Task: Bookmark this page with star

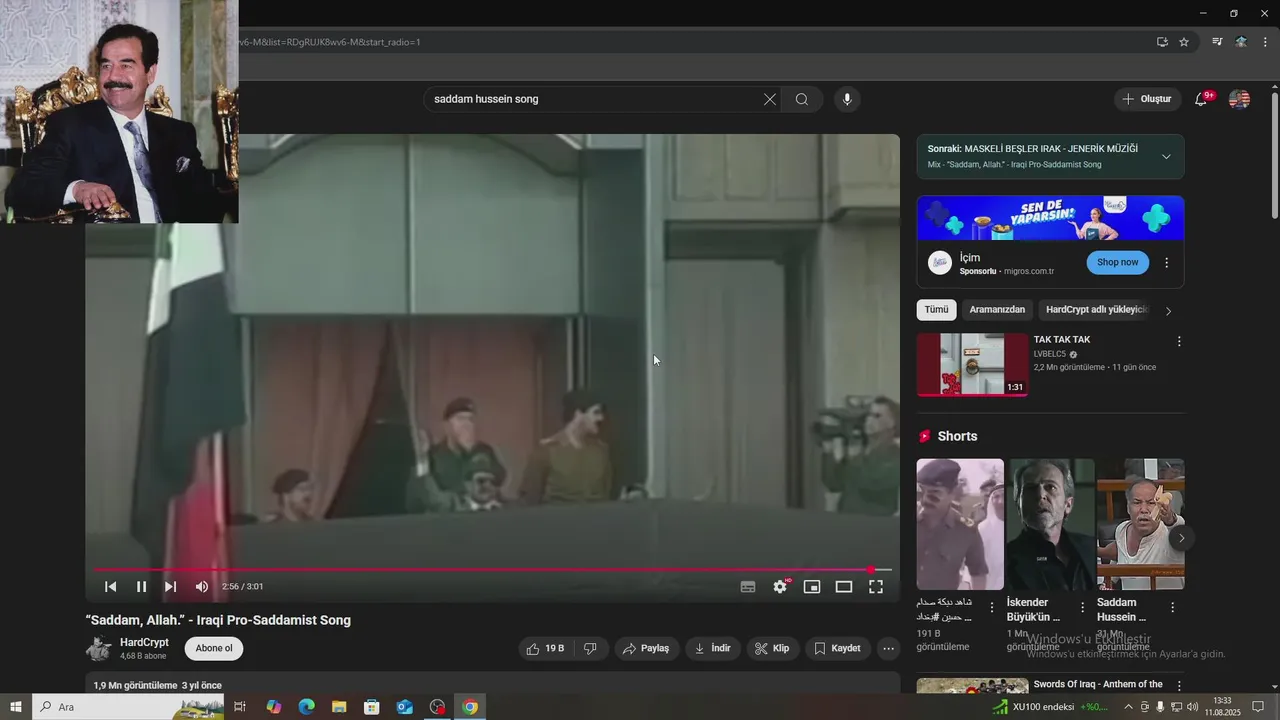Action: click(1184, 42)
